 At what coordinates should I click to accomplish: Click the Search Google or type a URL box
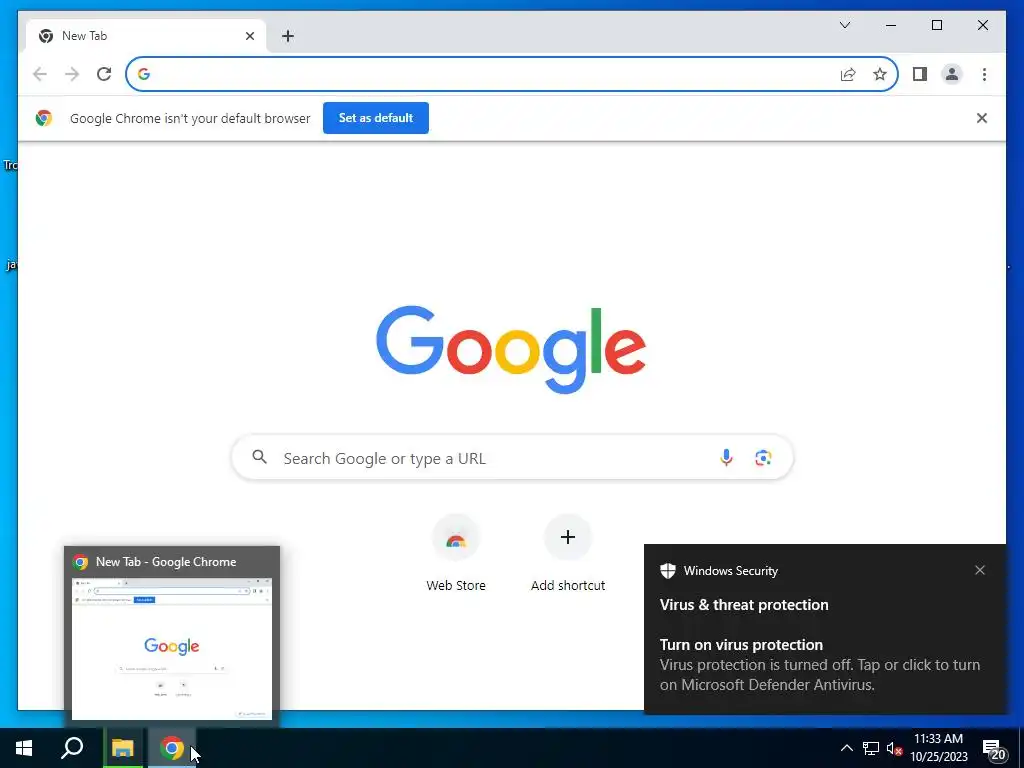tap(512, 458)
